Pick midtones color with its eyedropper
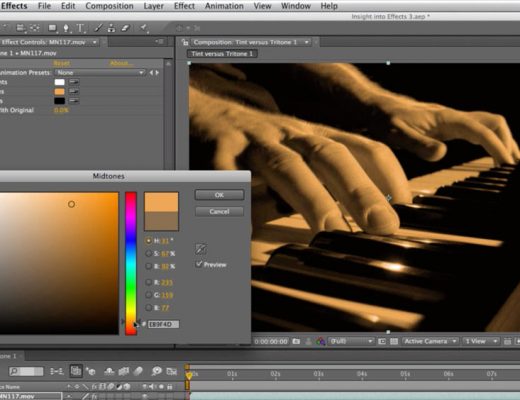 point(74,91)
